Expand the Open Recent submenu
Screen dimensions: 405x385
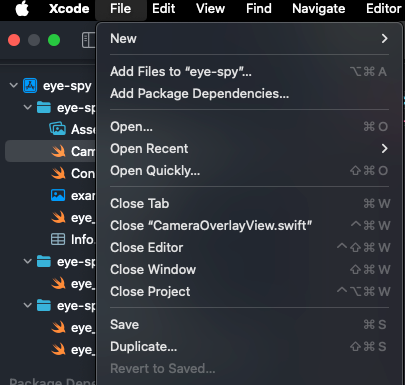249,149
